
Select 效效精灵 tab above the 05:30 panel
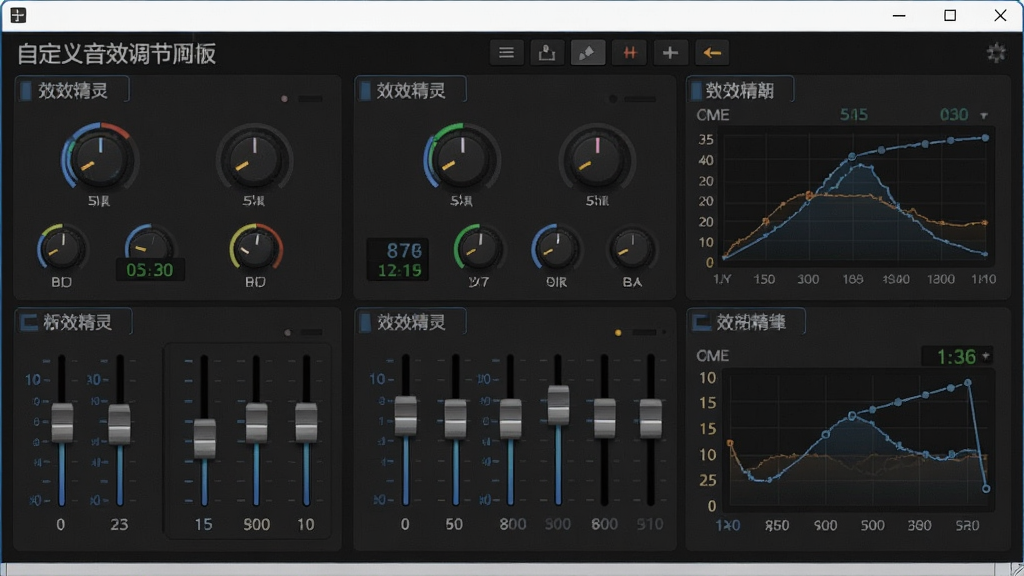[72, 91]
